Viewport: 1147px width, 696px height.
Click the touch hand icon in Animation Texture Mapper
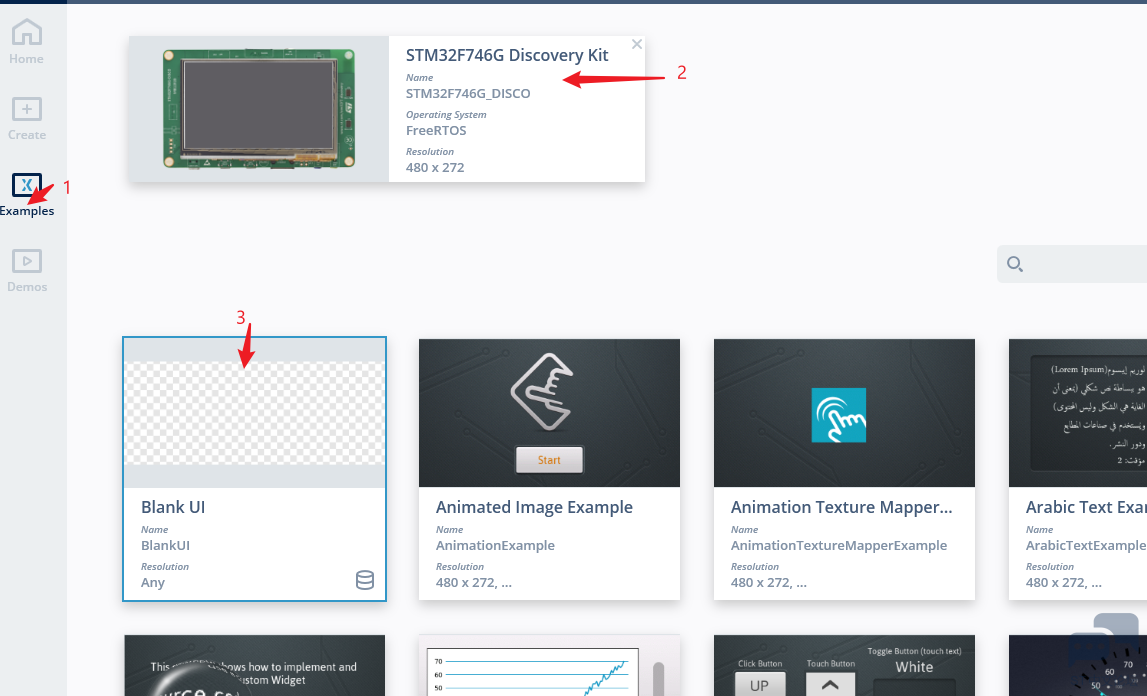pos(838,415)
